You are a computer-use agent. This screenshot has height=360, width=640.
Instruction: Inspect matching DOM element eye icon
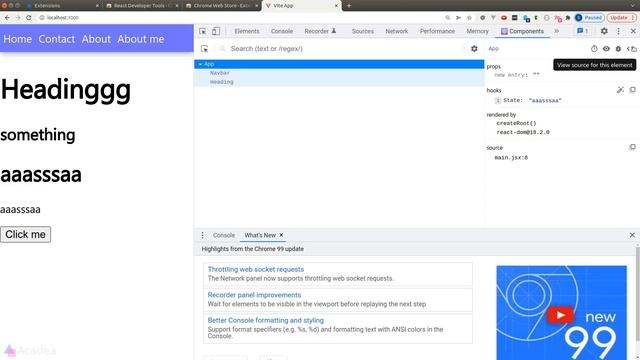(606, 49)
